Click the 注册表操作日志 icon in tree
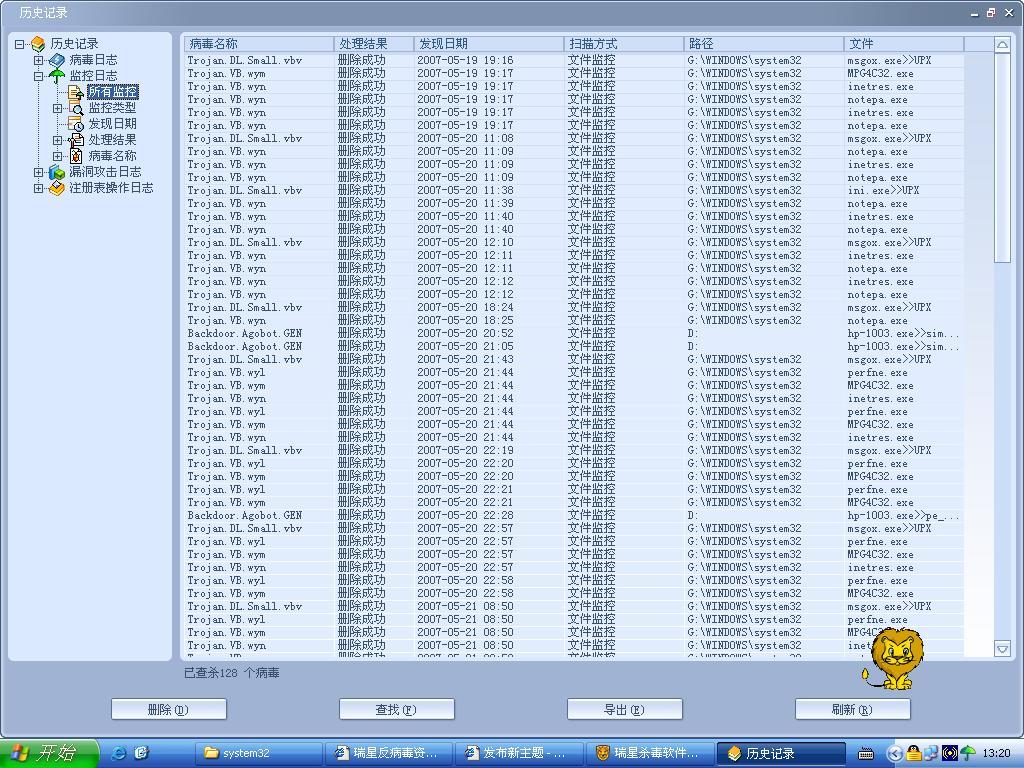Image resolution: width=1024 pixels, height=768 pixels. [57, 188]
